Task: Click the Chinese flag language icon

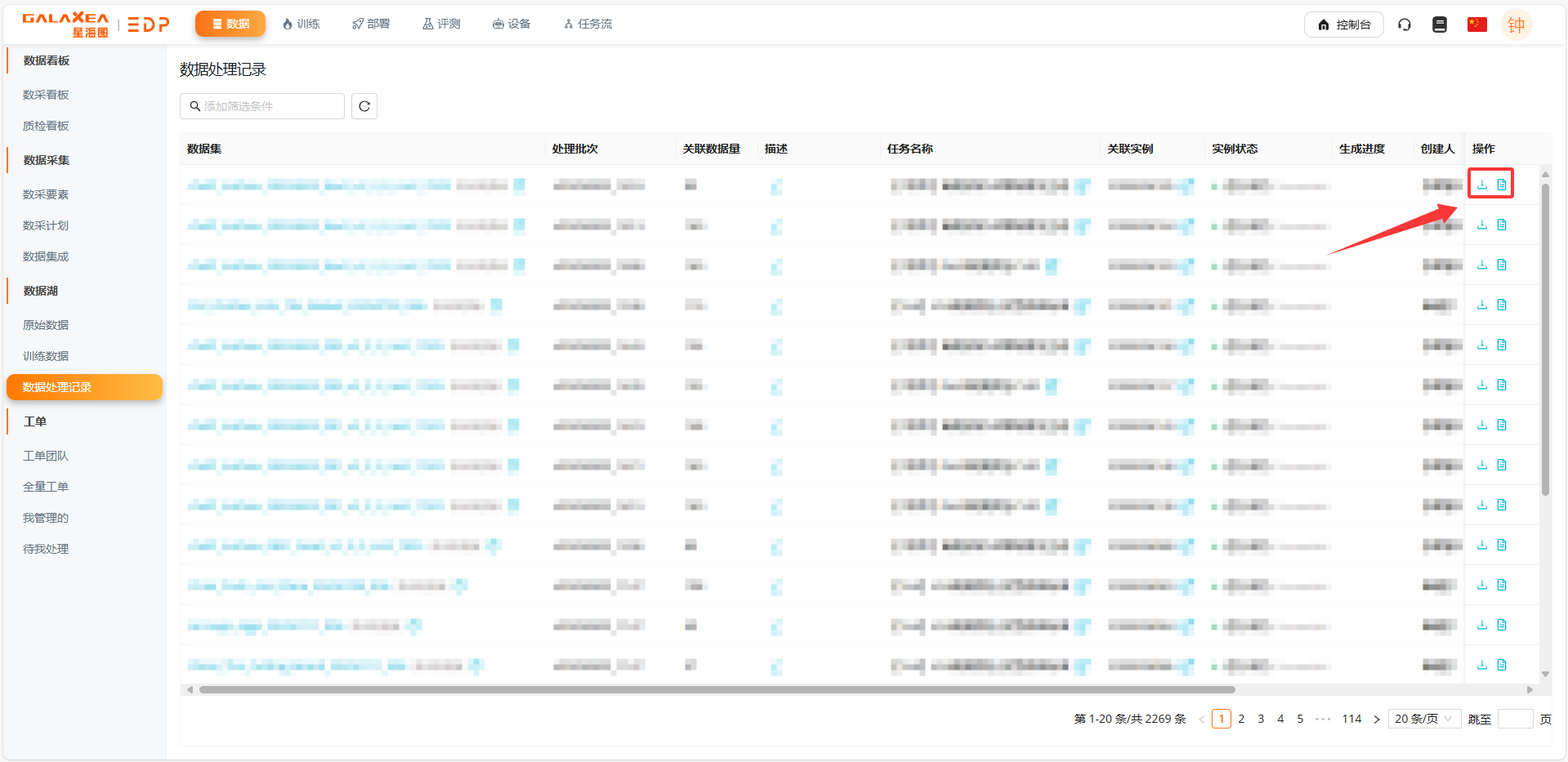Action: [x=1476, y=25]
